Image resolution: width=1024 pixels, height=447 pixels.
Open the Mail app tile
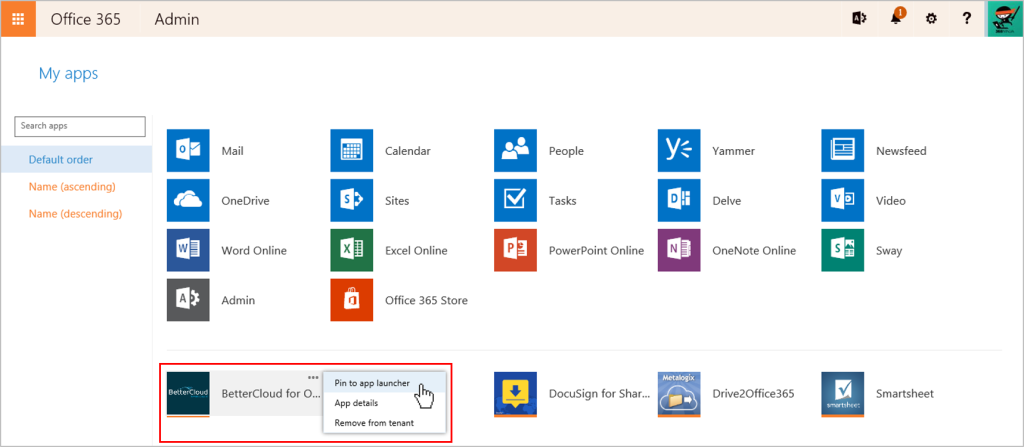[188, 151]
